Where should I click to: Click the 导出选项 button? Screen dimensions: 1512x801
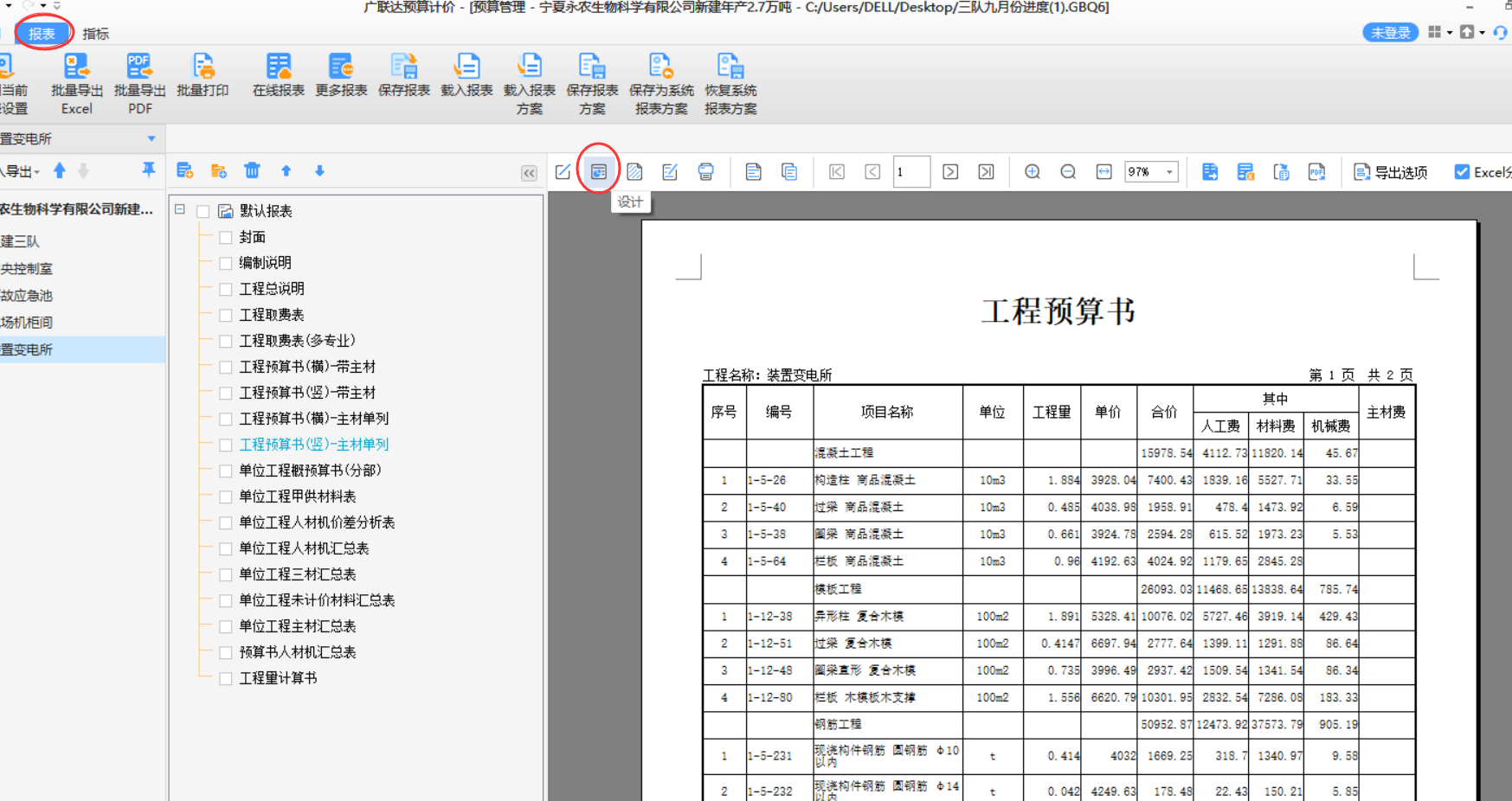click(x=1391, y=172)
